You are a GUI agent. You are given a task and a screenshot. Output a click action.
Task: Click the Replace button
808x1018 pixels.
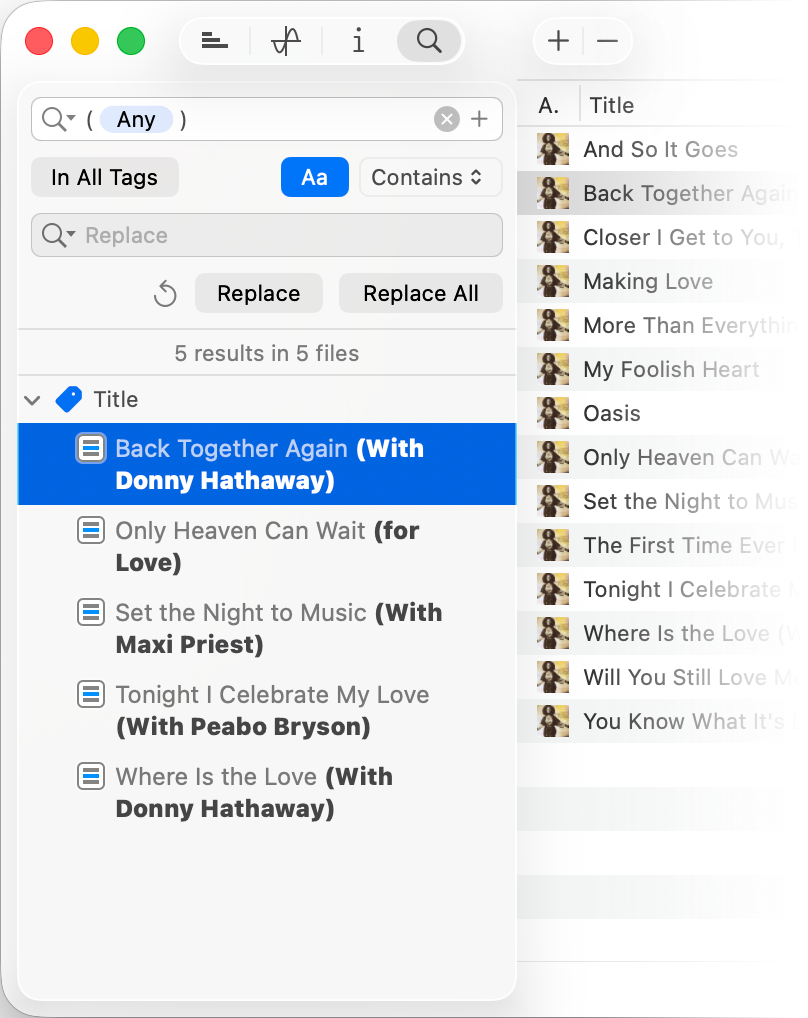click(x=258, y=293)
